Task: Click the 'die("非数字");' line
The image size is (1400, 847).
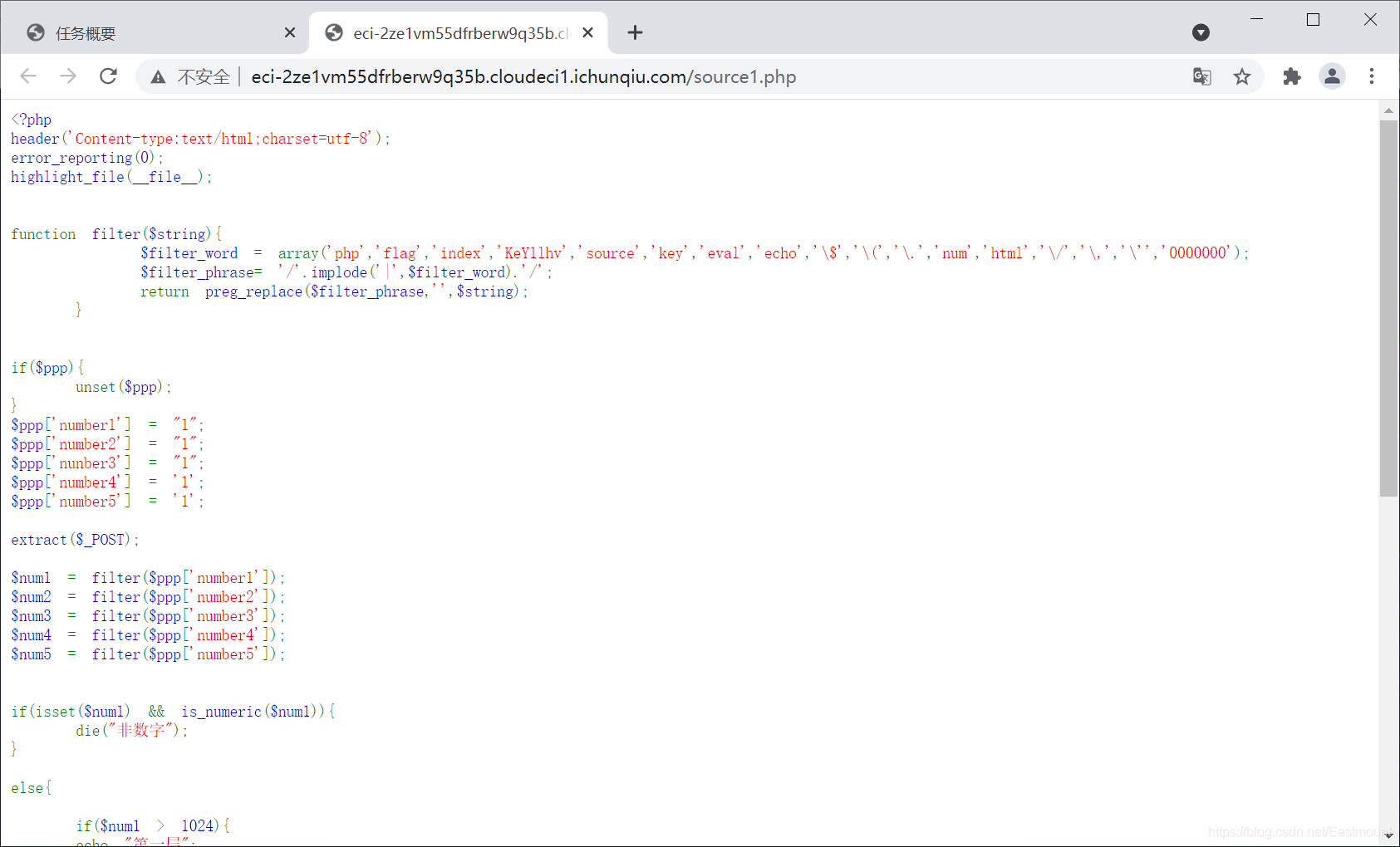Action: tap(132, 731)
